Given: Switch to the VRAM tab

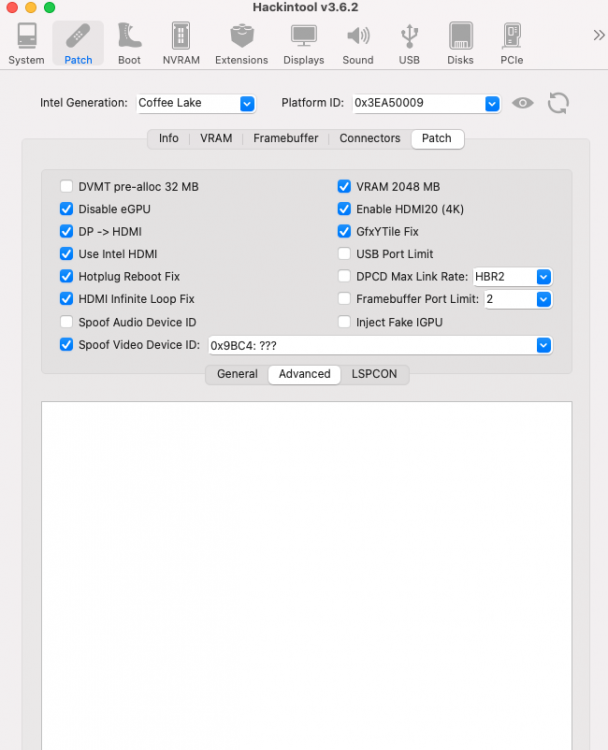Looking at the screenshot, I should pyautogui.click(x=216, y=138).
